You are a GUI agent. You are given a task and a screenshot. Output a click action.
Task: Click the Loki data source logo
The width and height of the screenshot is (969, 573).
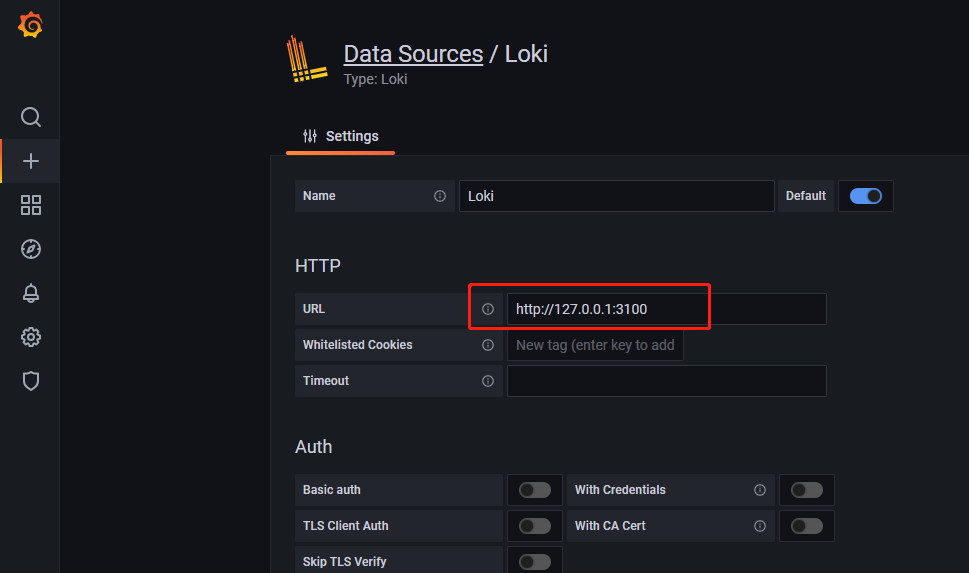click(x=307, y=59)
